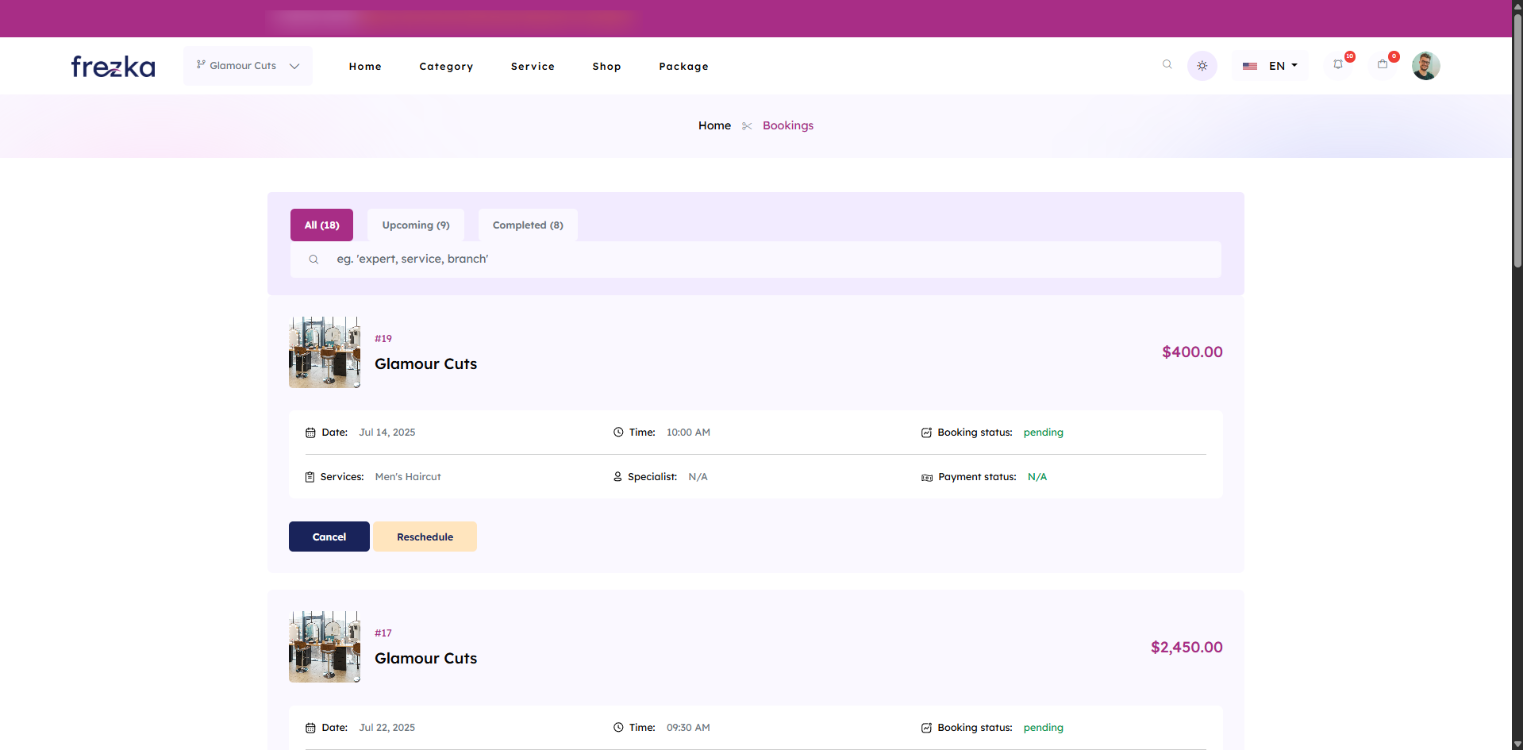Go to the Service menu
The width and height of the screenshot is (1523, 750).
click(532, 67)
